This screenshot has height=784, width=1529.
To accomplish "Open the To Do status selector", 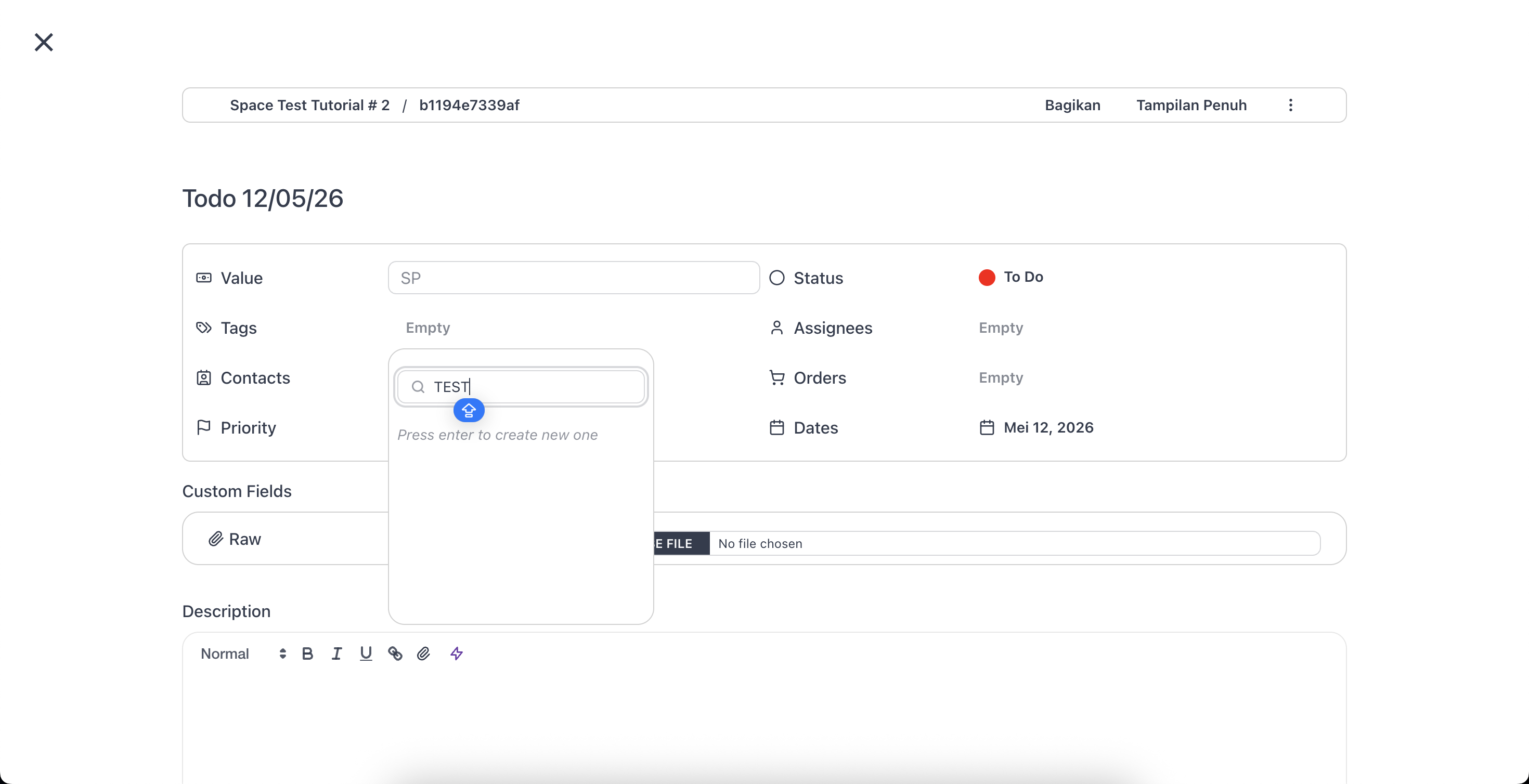I will coord(1012,277).
